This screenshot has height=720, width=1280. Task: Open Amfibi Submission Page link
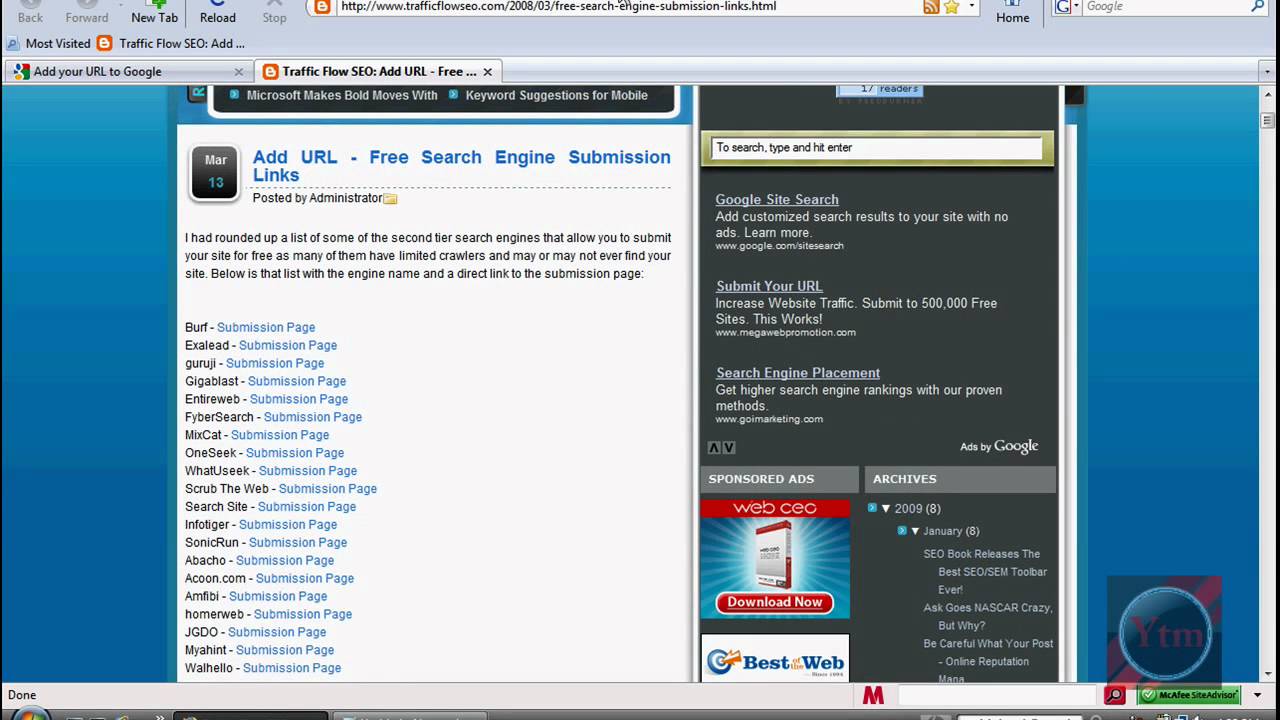click(x=278, y=597)
